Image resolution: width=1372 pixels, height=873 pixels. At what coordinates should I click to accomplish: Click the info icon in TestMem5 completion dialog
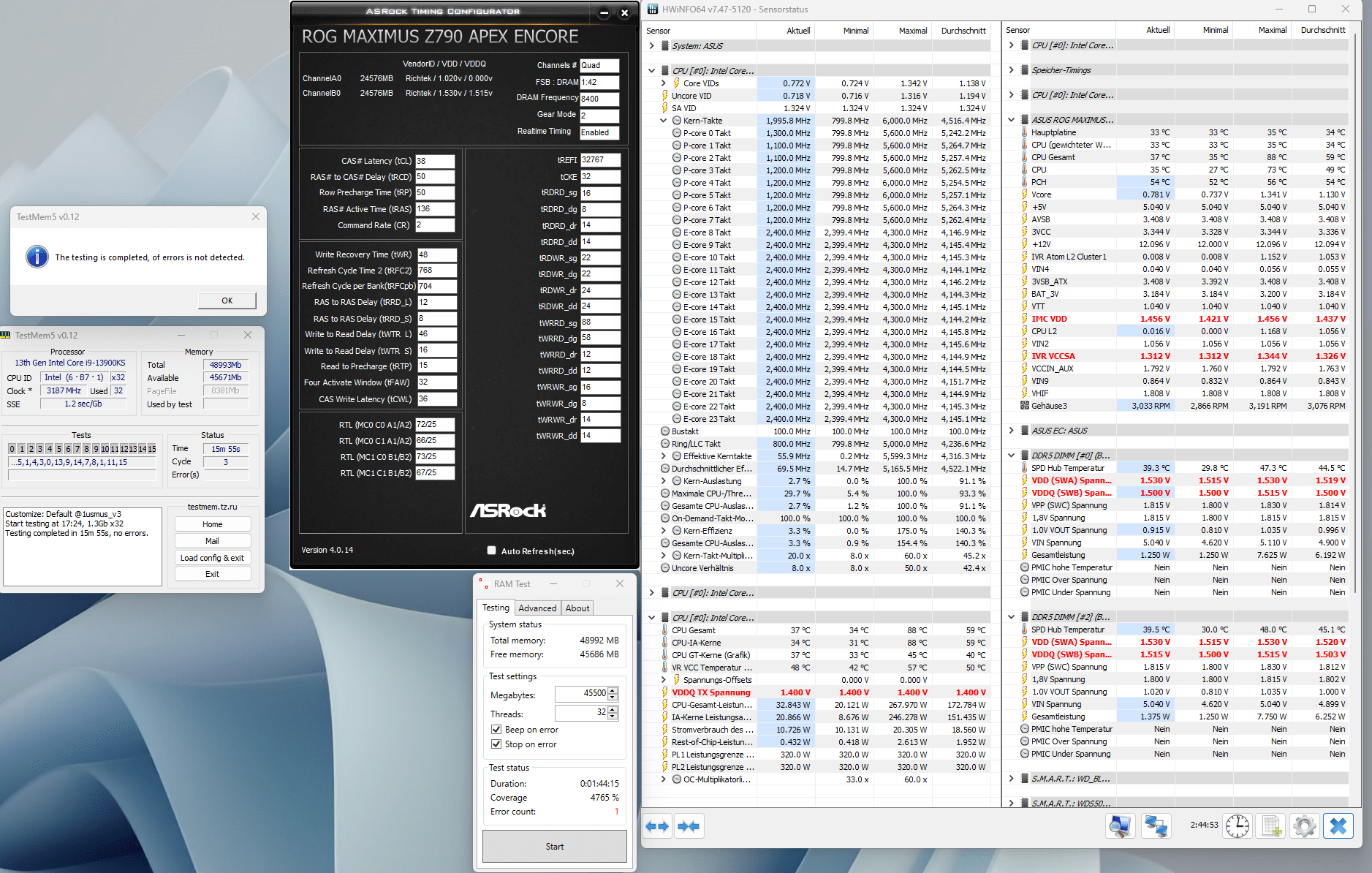(37, 257)
